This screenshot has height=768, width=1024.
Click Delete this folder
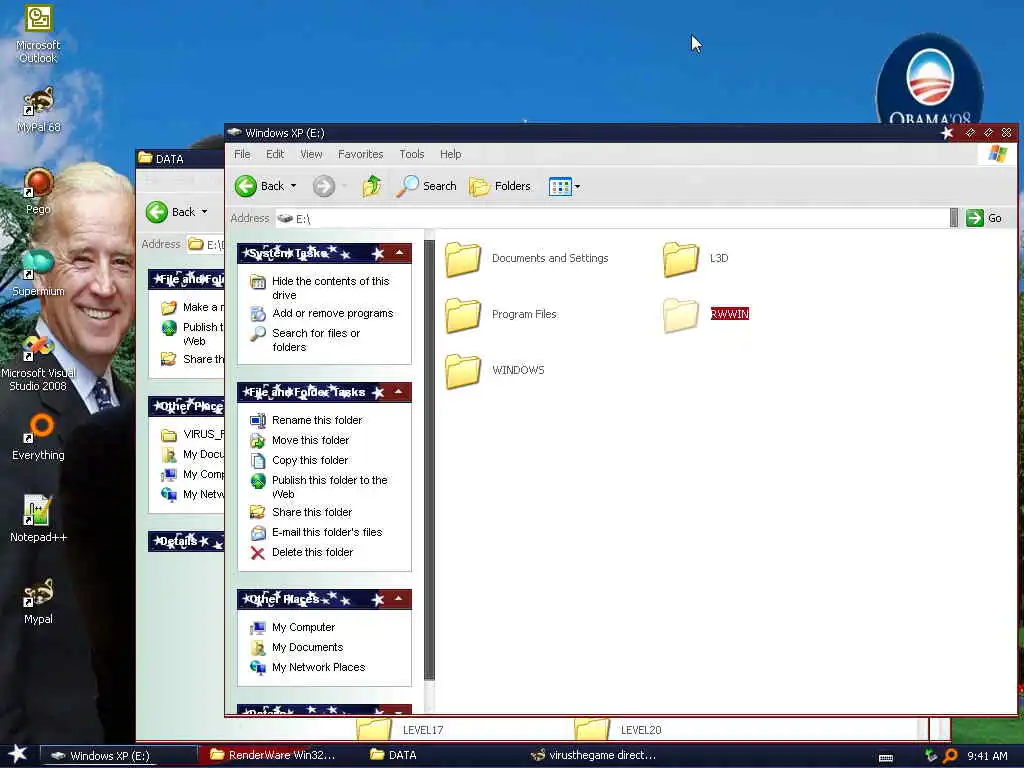pos(312,552)
